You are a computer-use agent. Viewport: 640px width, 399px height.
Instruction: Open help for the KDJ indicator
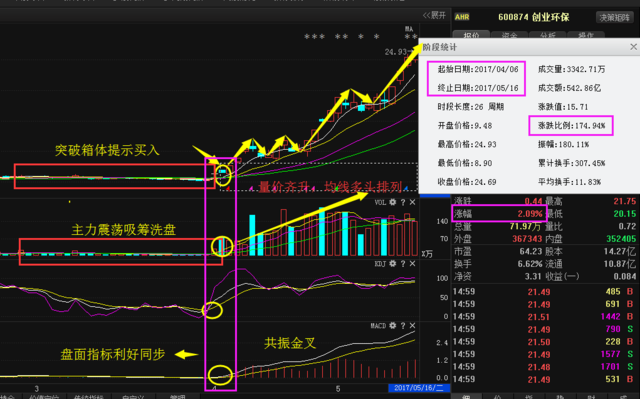click(x=403, y=264)
